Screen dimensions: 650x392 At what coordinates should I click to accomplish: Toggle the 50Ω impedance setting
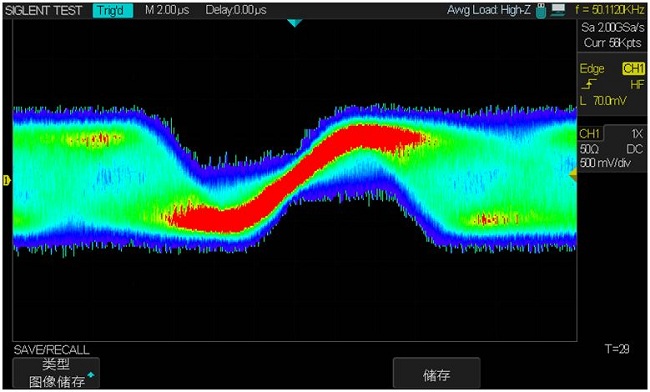click(589, 149)
